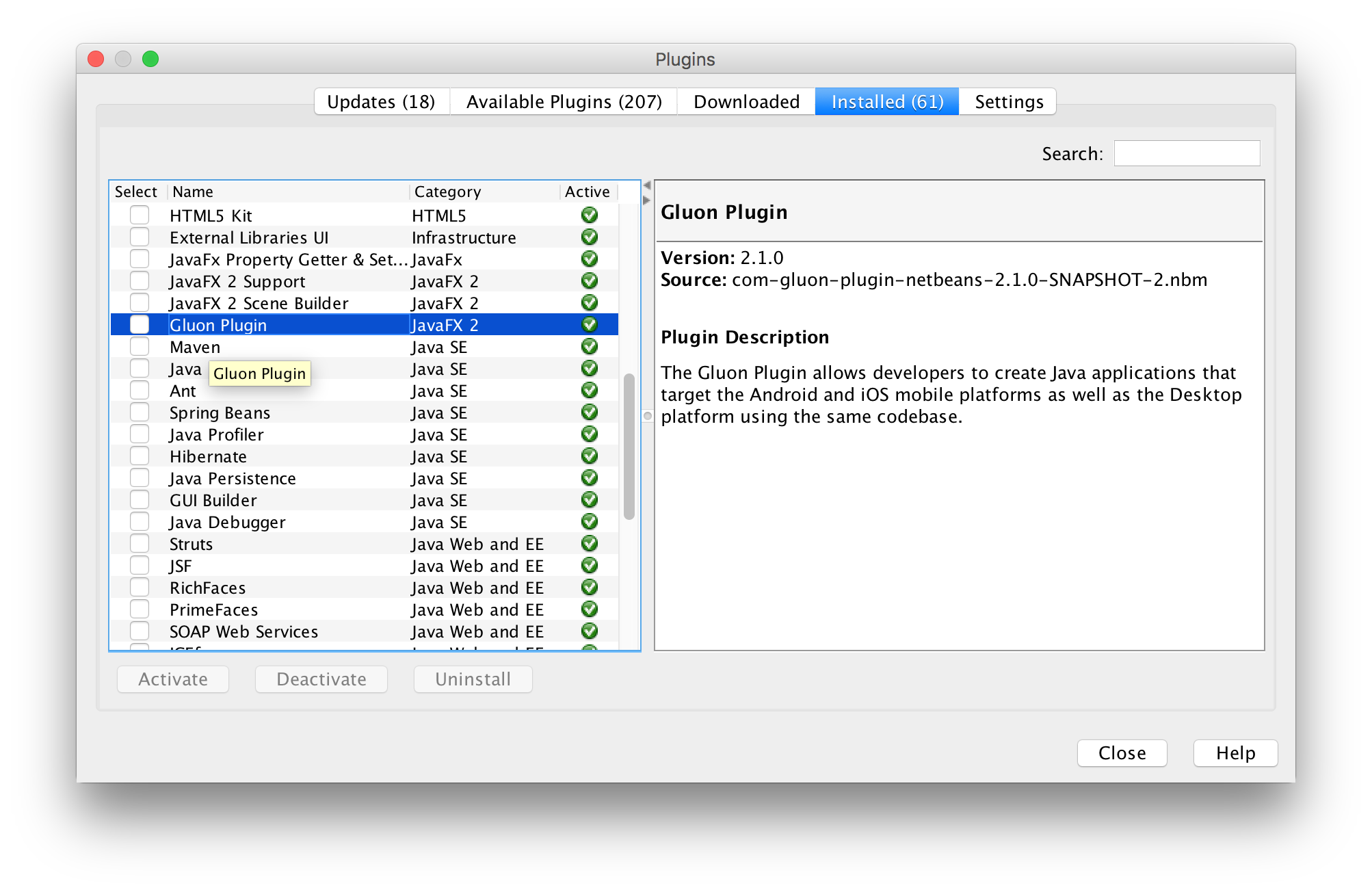The image size is (1372, 892).
Task: Click the active status icon for RichFaces
Action: click(589, 588)
